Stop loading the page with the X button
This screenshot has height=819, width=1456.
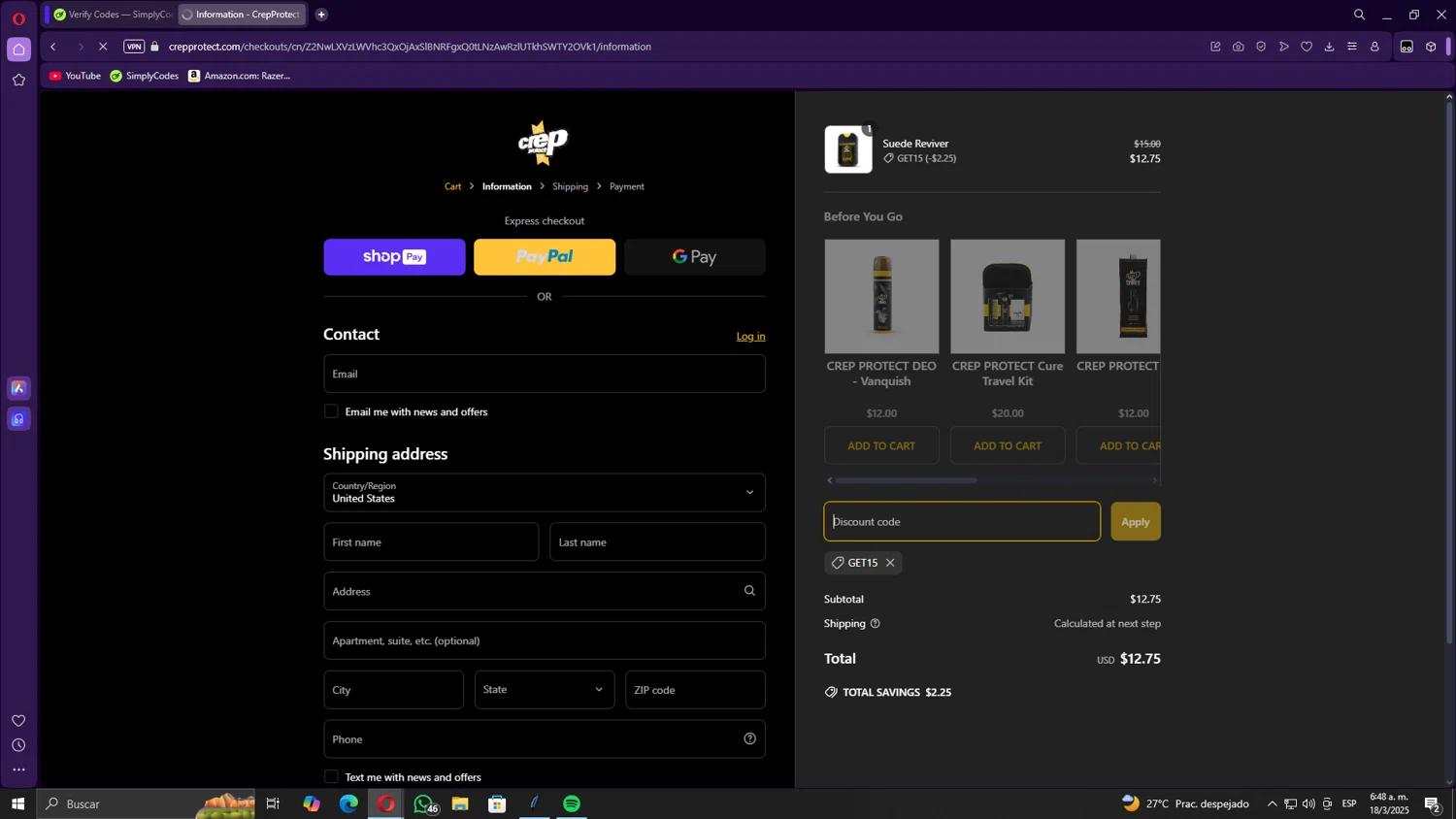coord(103,47)
